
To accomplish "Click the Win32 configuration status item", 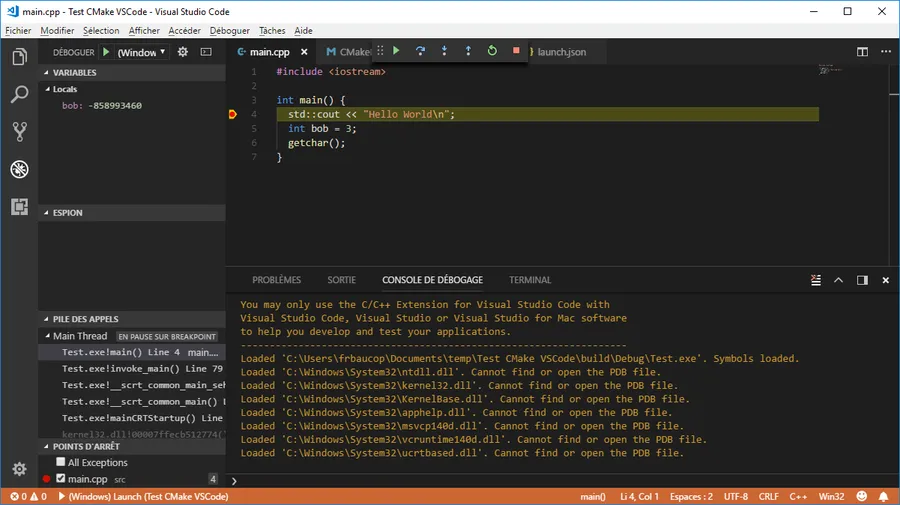I will coord(831,496).
